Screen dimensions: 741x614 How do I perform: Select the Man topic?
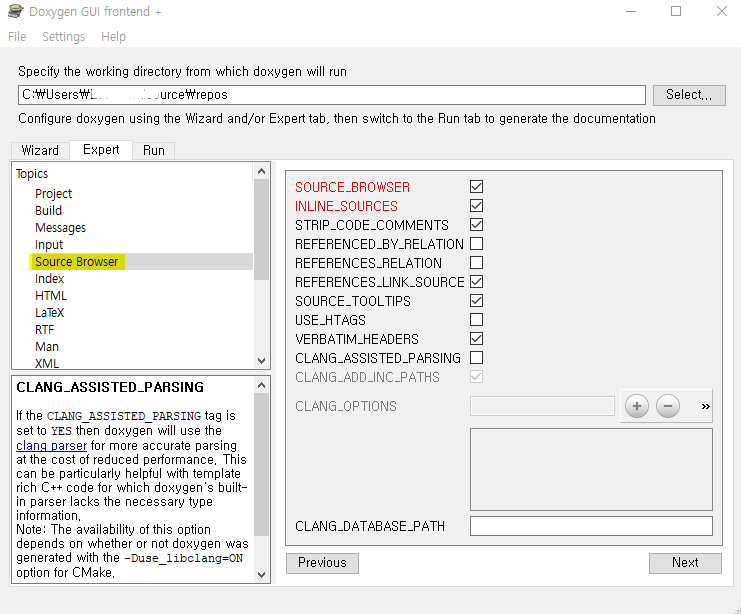coord(47,346)
